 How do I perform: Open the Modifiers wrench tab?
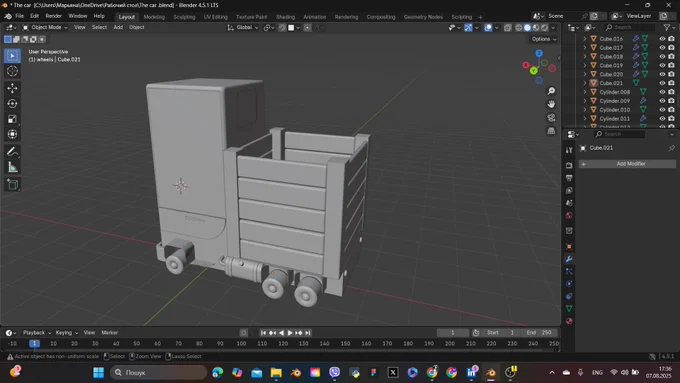(x=569, y=259)
